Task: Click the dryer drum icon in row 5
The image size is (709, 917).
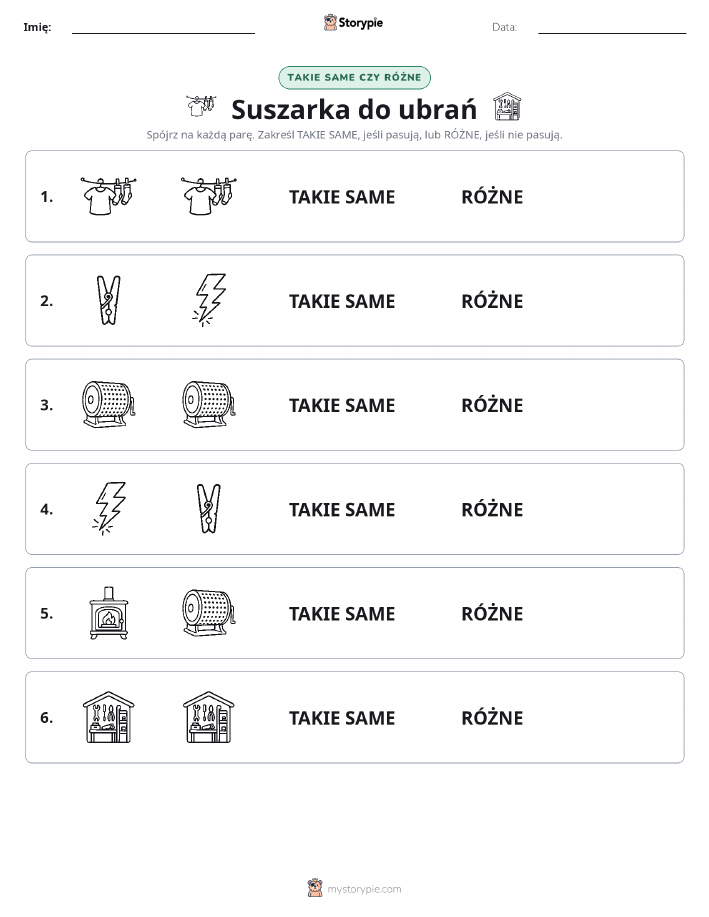Action: point(209,613)
